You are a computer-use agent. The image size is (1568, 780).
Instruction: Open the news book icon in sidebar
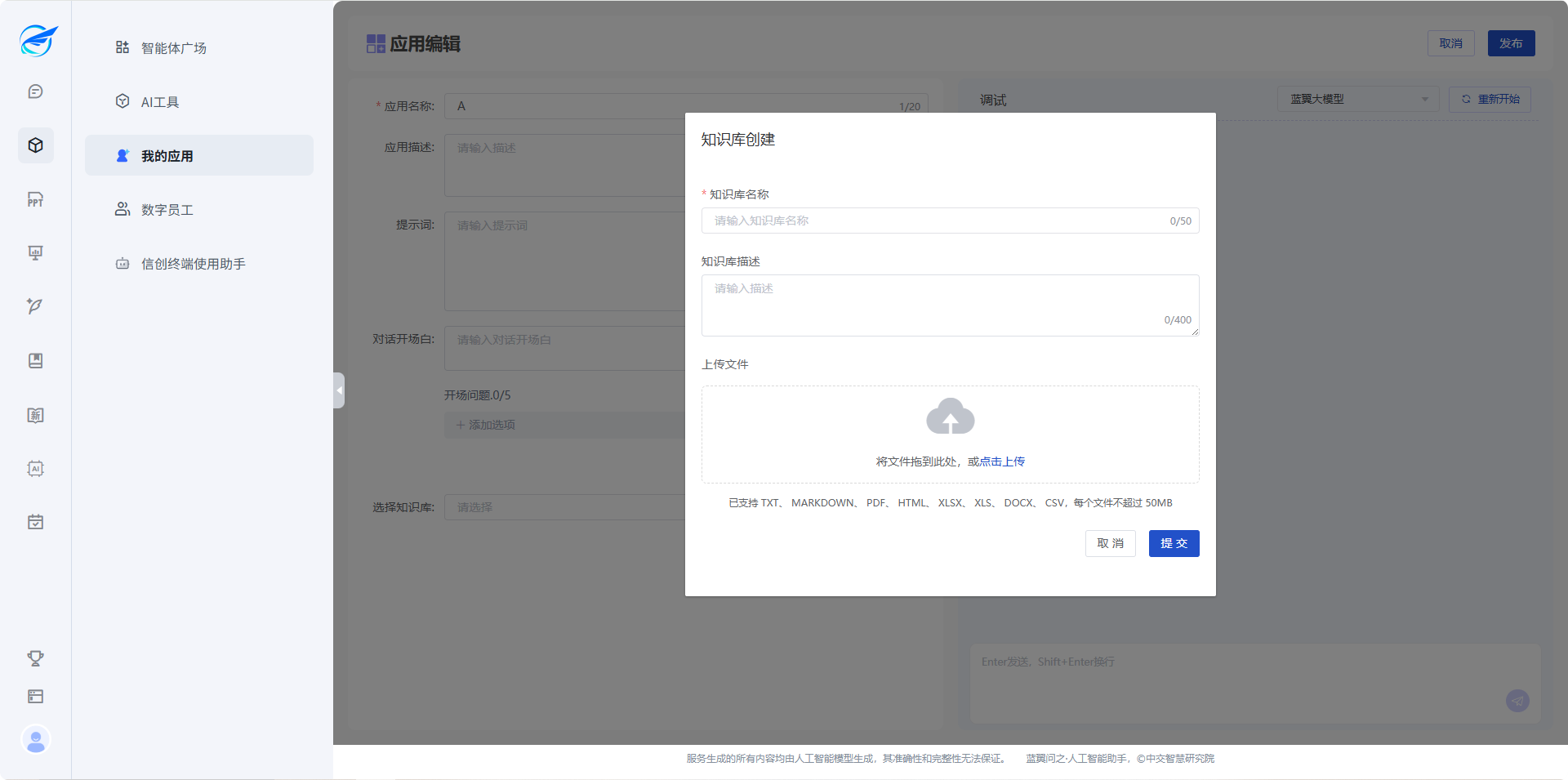35,415
